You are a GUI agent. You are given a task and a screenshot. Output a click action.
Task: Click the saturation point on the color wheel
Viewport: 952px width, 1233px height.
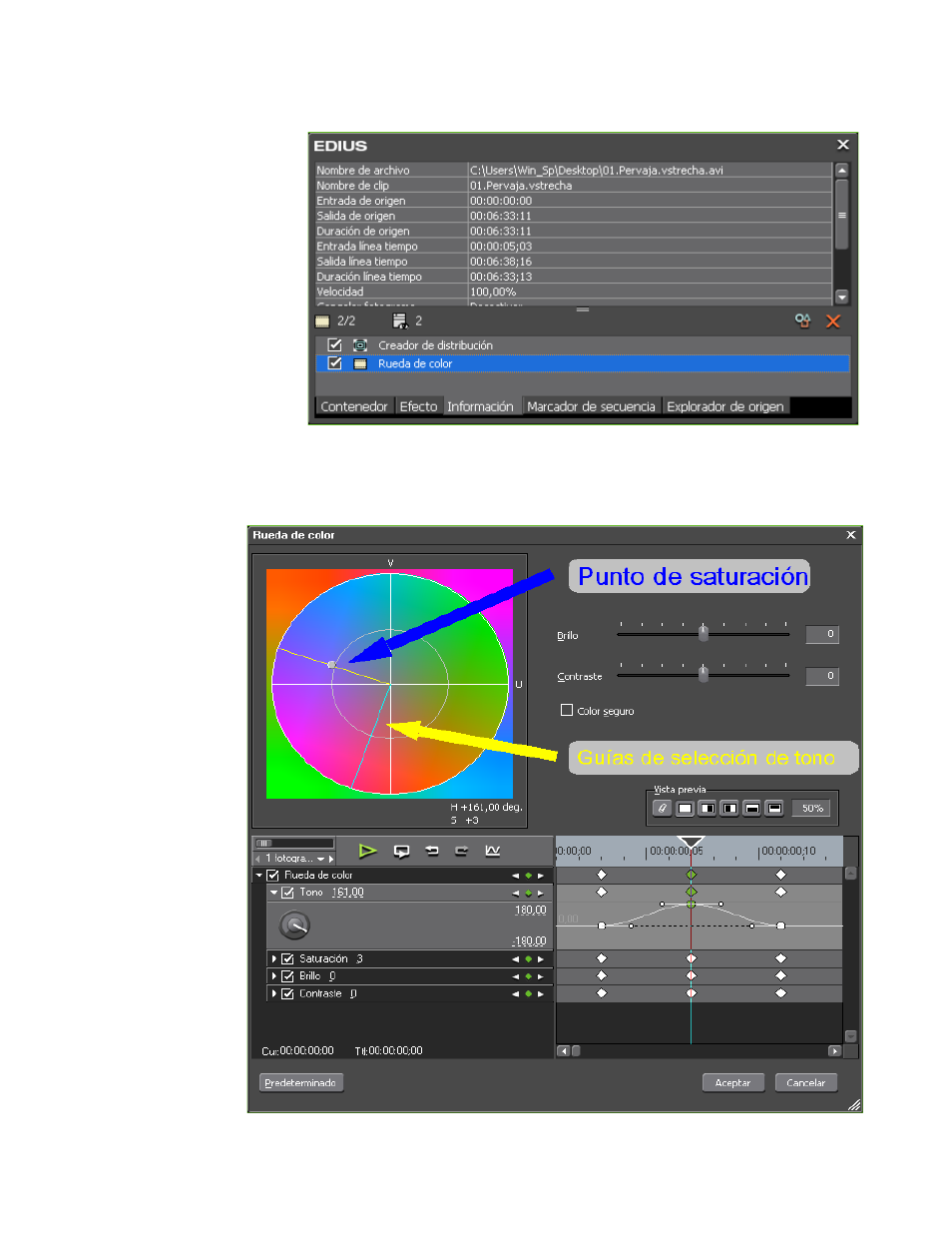332,663
